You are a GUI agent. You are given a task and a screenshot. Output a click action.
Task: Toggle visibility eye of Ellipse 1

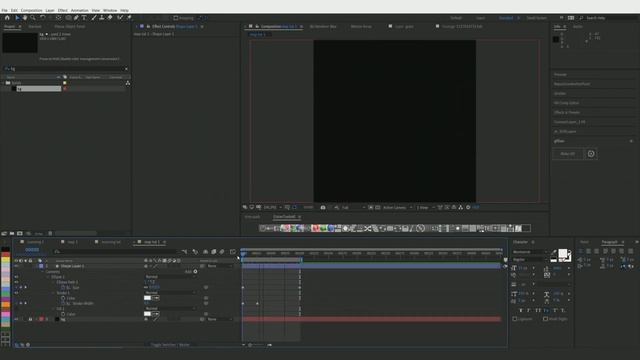[16, 277]
